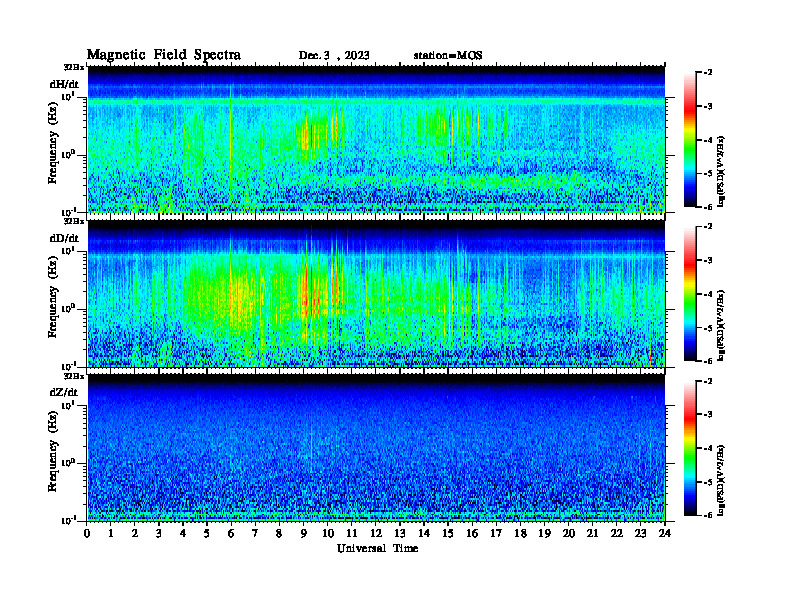Click the "-5" tick on the dZ/dt colorbar
This screenshot has width=792, height=612.
click(708, 482)
